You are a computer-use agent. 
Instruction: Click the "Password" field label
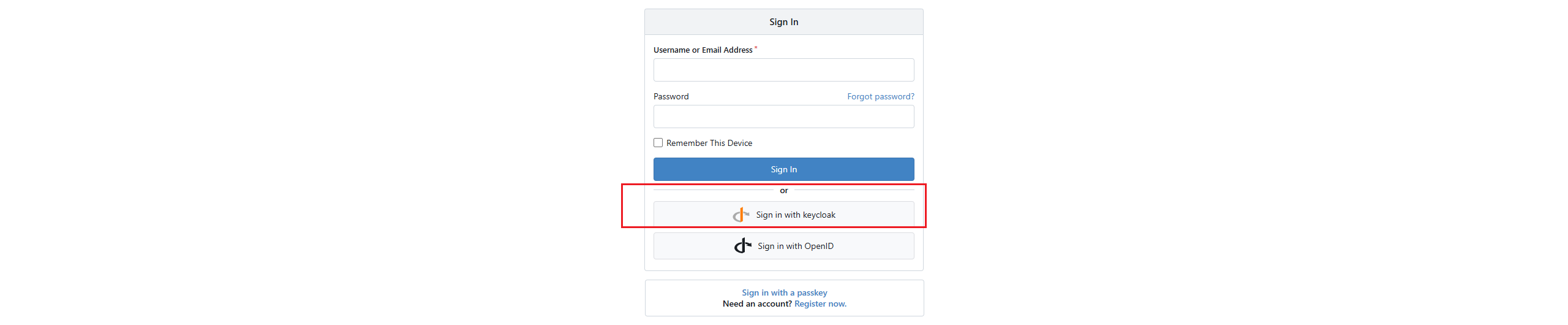[671, 96]
